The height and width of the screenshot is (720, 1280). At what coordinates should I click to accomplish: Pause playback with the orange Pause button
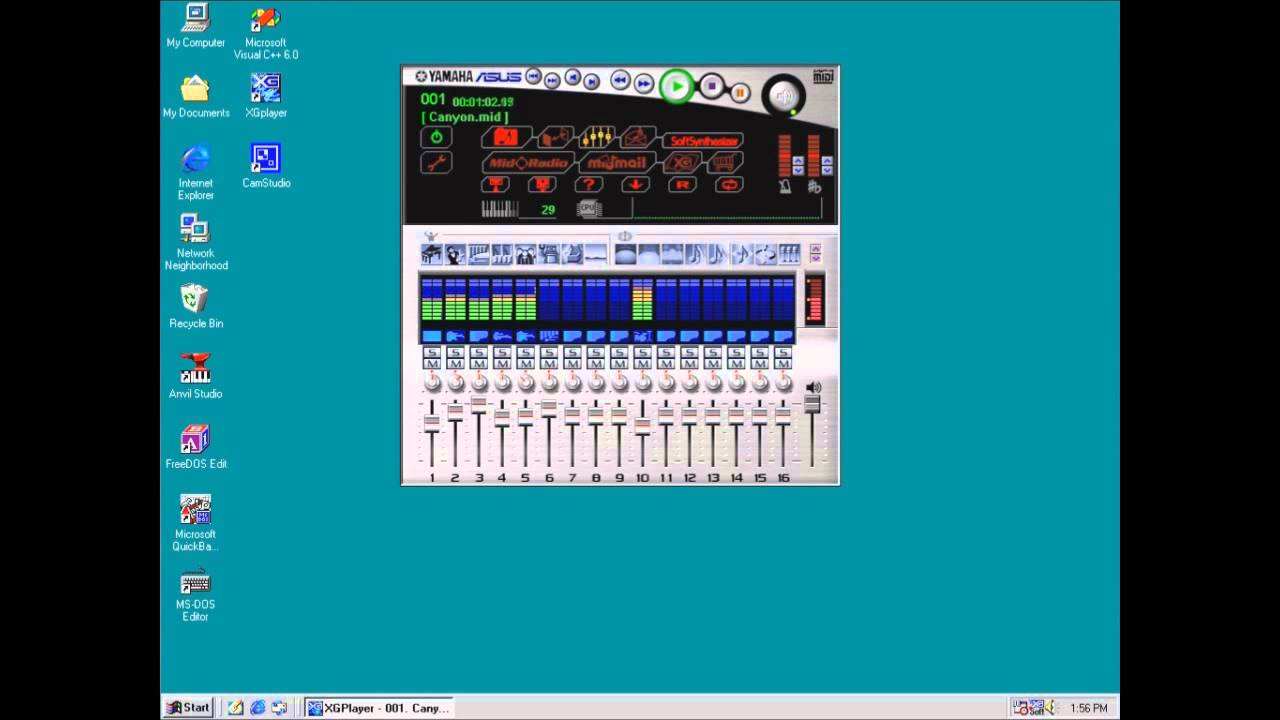740,93
